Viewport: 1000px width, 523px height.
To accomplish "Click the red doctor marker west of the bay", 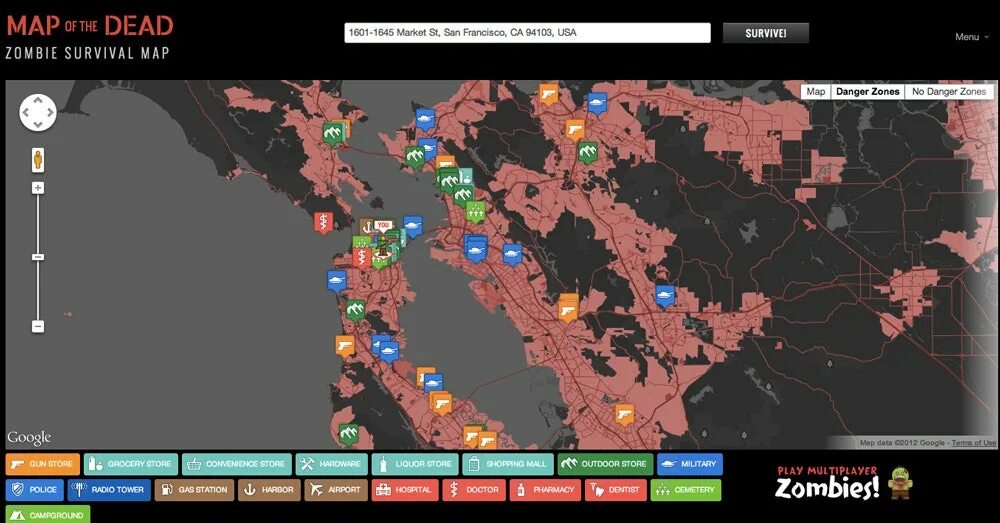I will pos(323,223).
